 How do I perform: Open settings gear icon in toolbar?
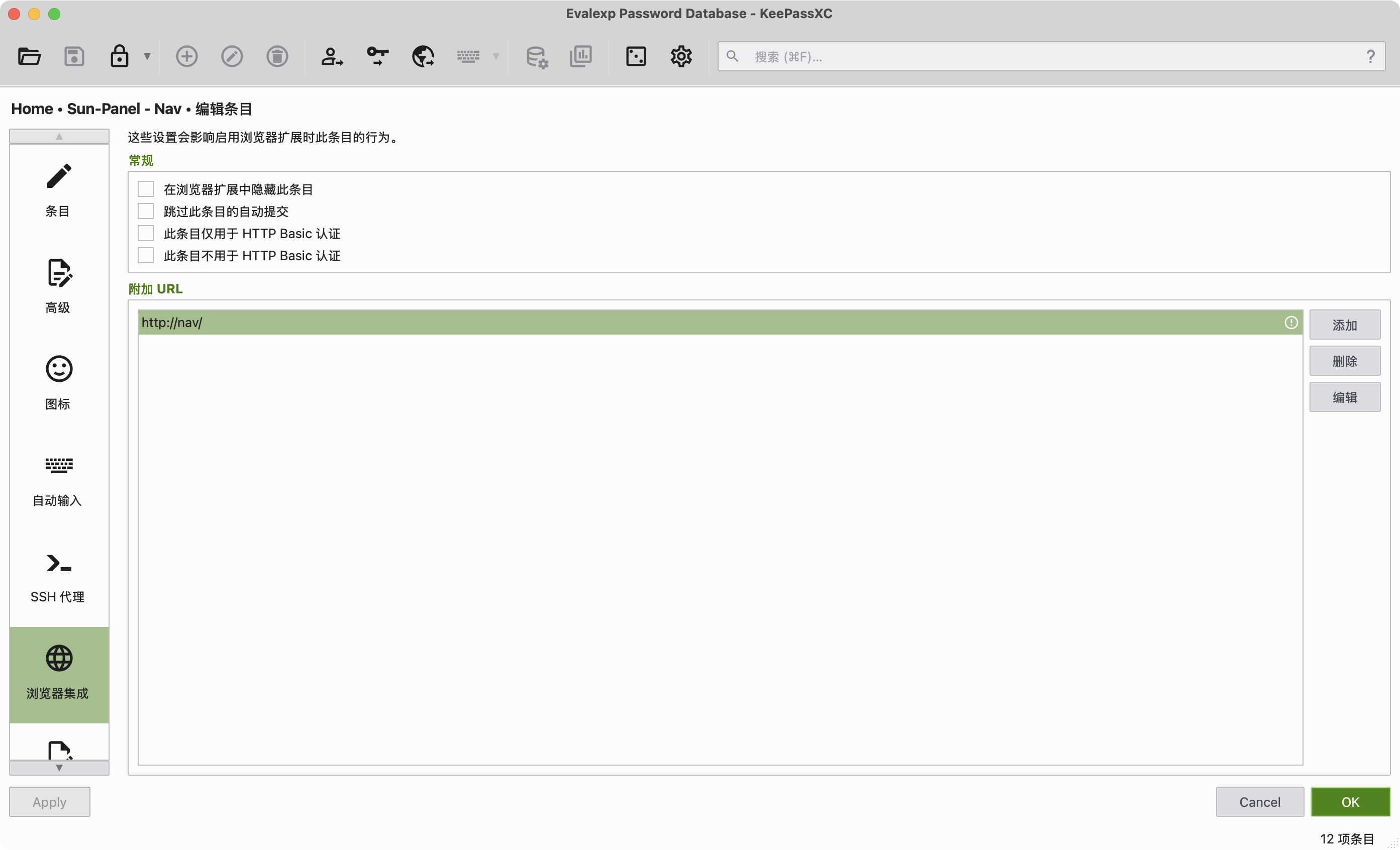point(681,56)
